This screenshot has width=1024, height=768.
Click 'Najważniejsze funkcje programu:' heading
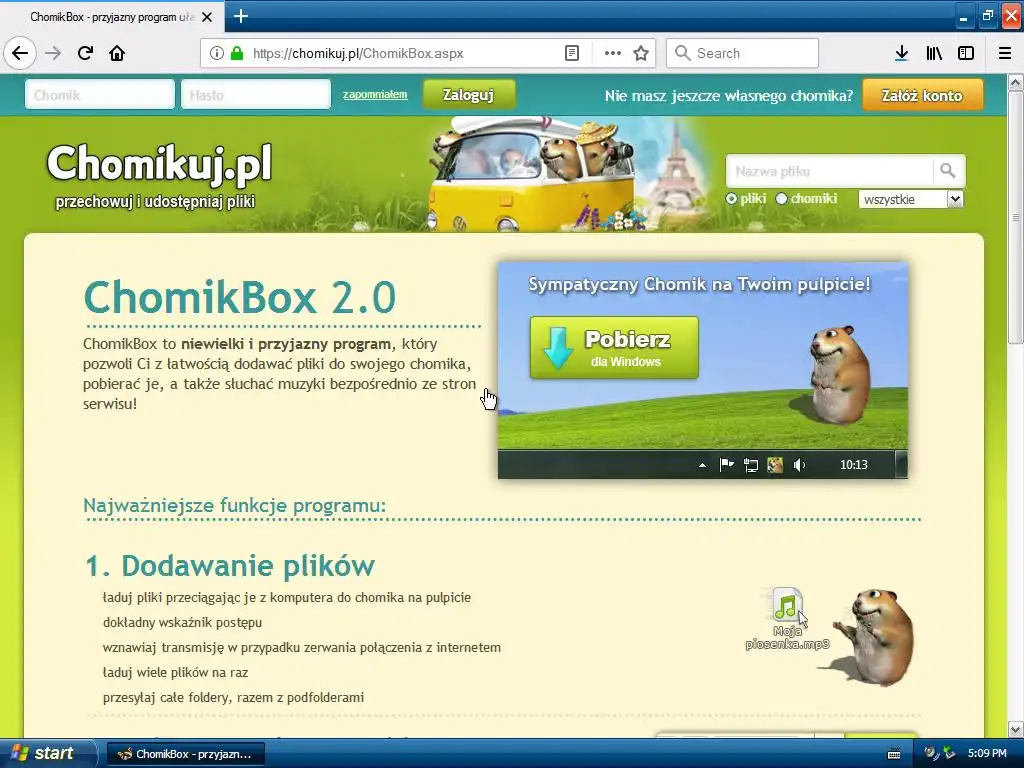tap(234, 505)
